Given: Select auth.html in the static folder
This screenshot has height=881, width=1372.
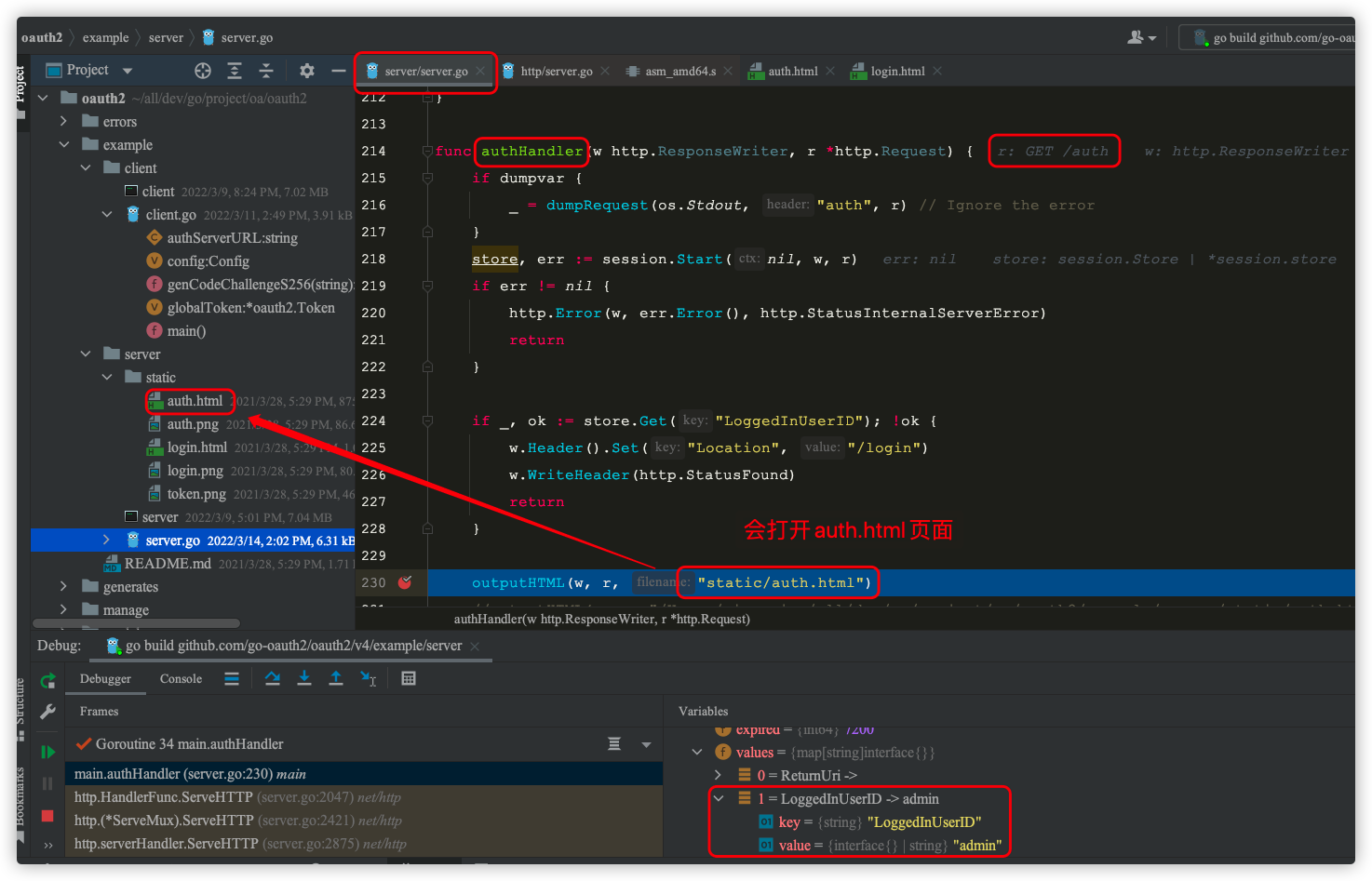Looking at the screenshot, I should point(195,401).
